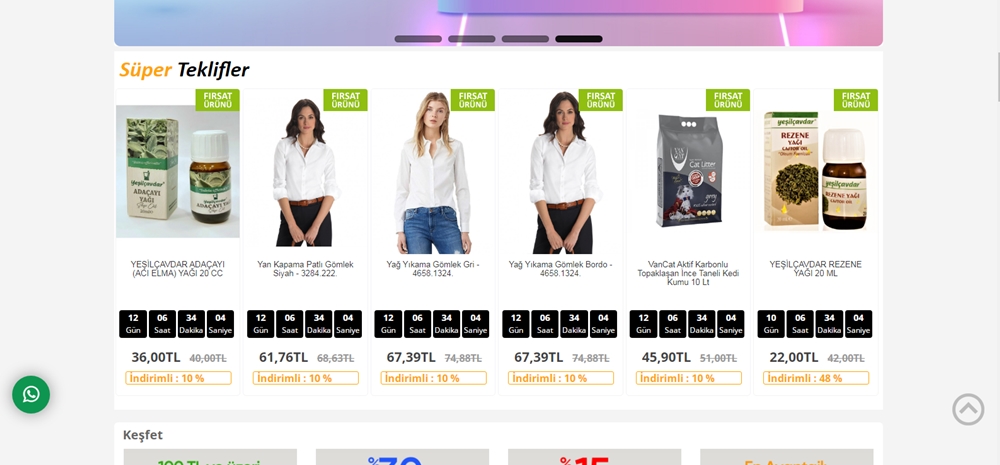Open the Yeşilçavdar Adaçayı Yağı product image
The width and height of the screenshot is (1000, 465).
178,172
